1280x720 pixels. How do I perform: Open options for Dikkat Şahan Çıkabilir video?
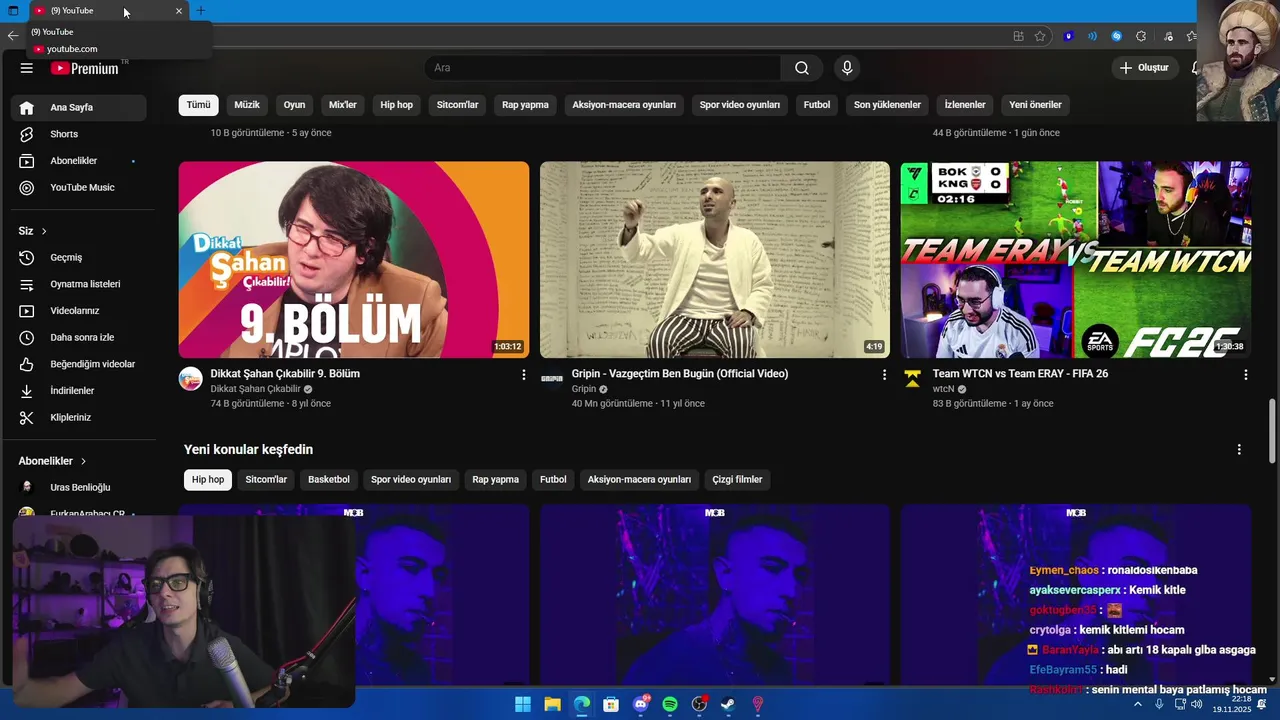pyautogui.click(x=523, y=374)
